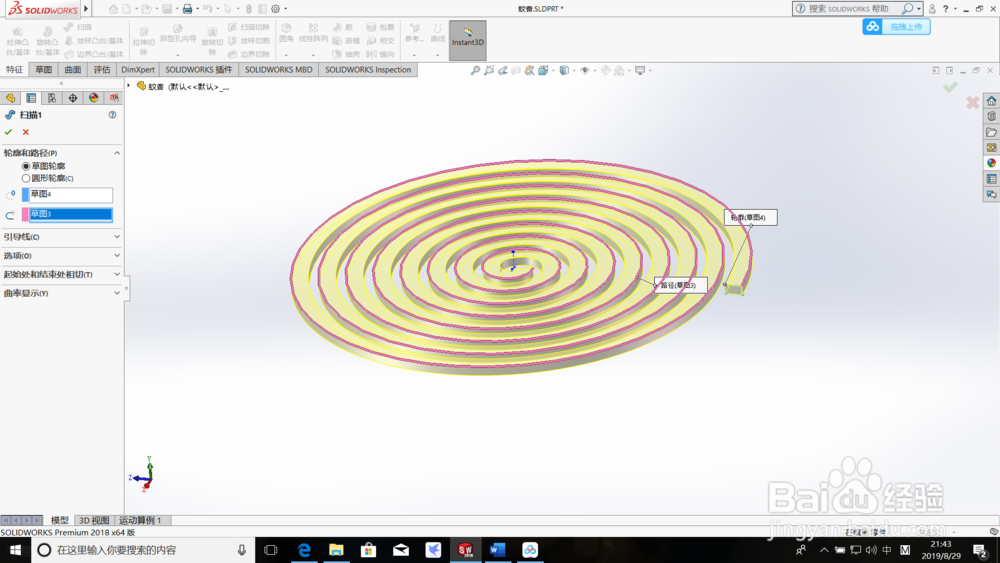
Task: Click the Sweep boss (扫描) tool
Action: [x=78, y=27]
